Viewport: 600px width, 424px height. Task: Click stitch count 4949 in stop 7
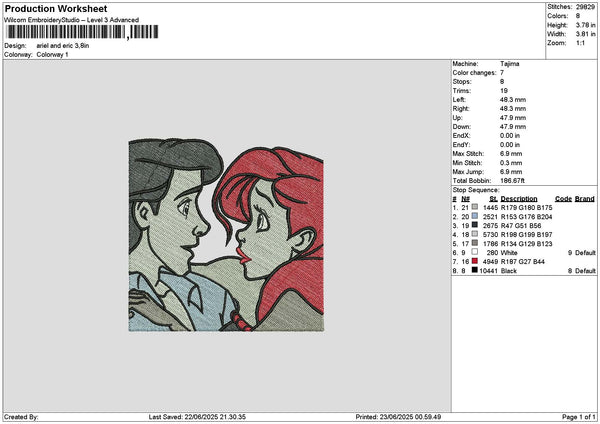pyautogui.click(x=490, y=261)
